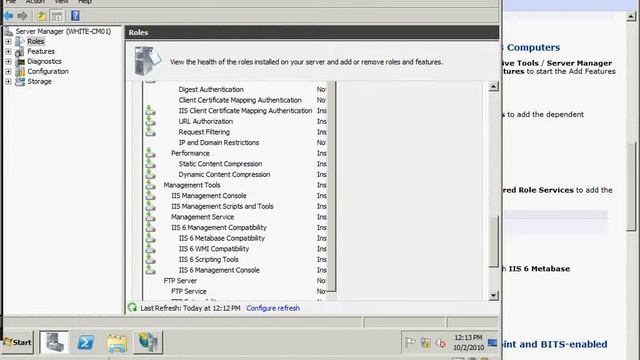Click the up-one-level folder toolbar icon
640x360 pixels.
pyautogui.click(x=41, y=16)
